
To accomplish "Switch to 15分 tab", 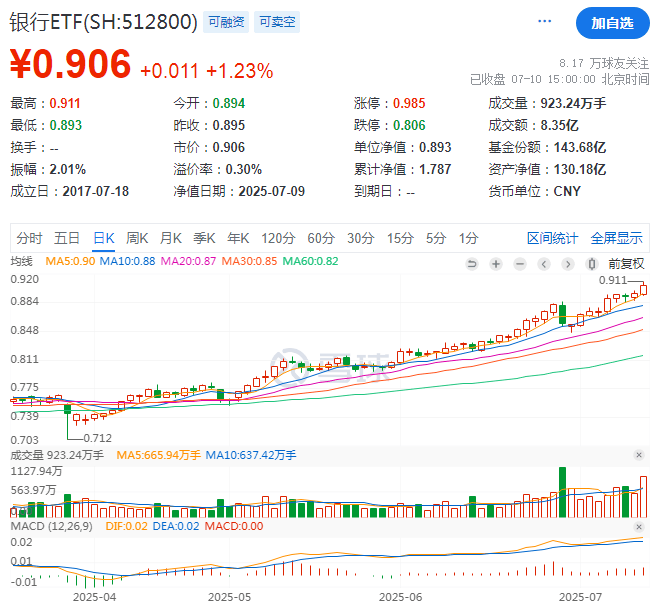I will (400, 238).
